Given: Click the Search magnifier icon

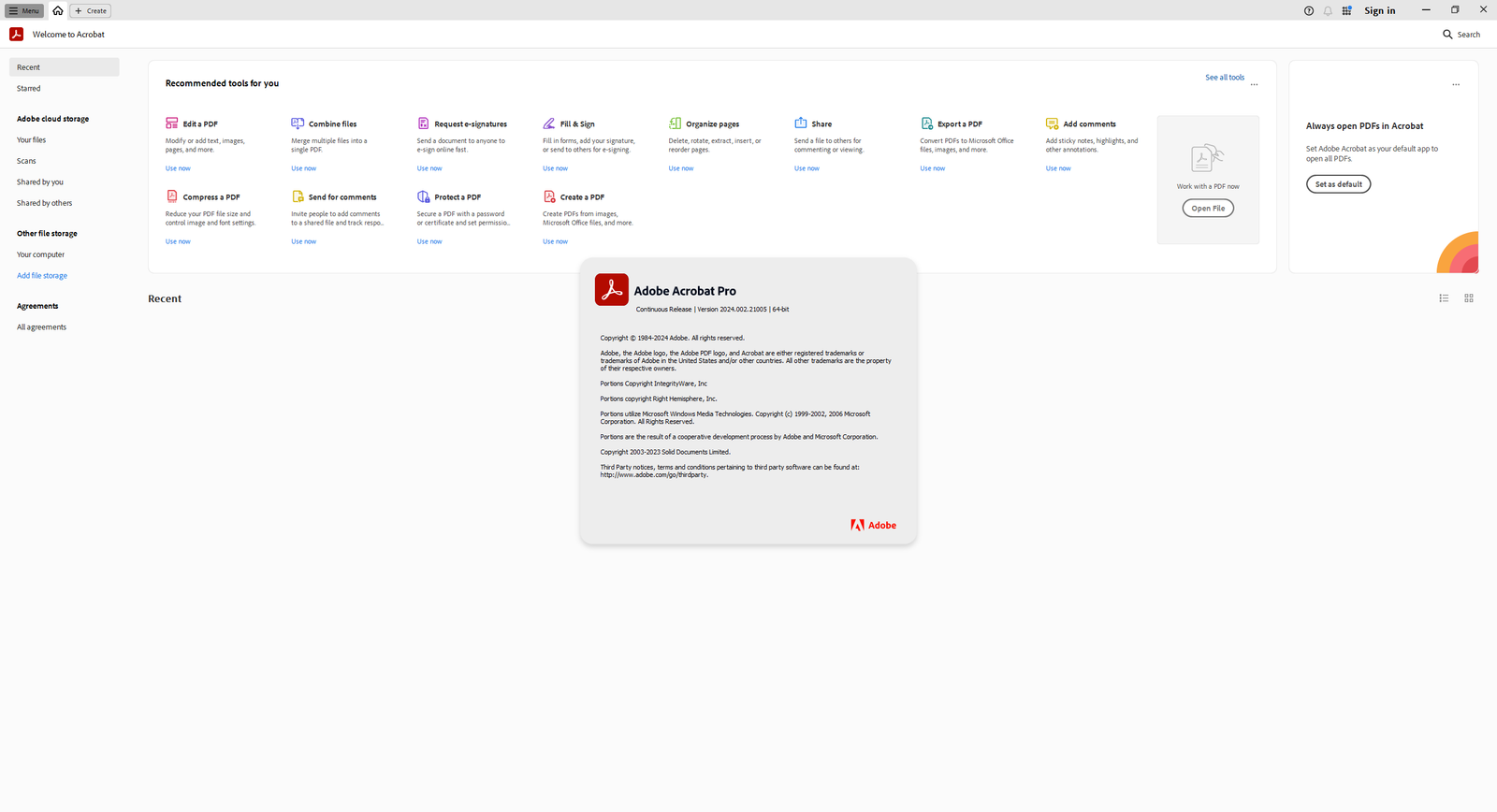Looking at the screenshot, I should pyautogui.click(x=1447, y=35).
